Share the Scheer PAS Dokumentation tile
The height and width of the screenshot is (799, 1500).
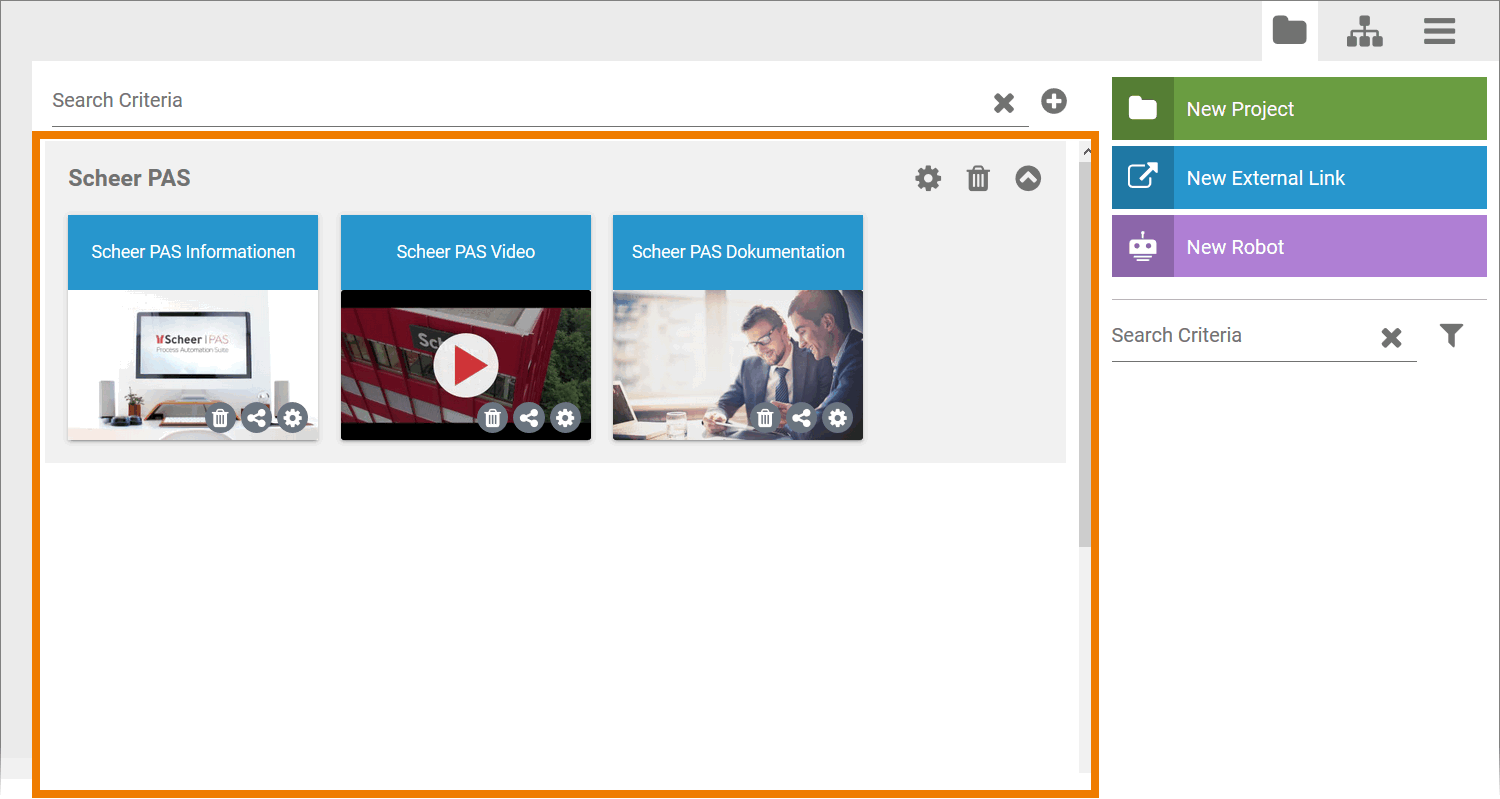pyautogui.click(x=801, y=418)
